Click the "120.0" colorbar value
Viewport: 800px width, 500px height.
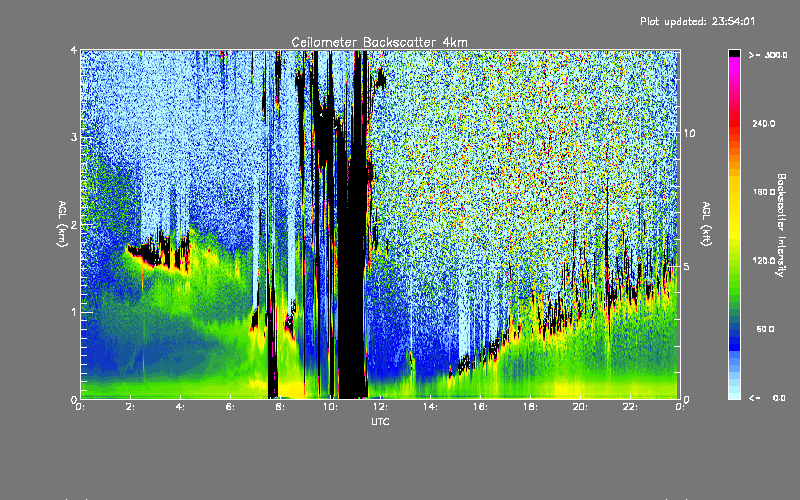point(764,261)
